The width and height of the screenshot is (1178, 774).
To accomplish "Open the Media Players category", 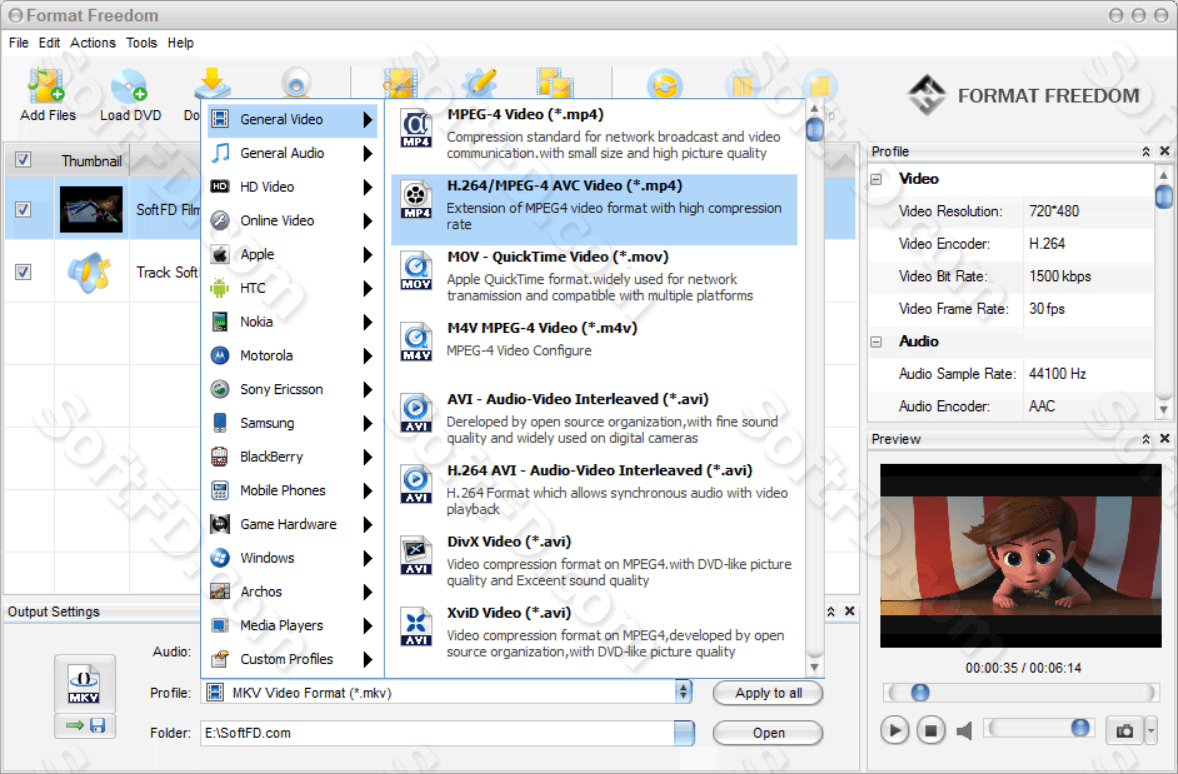I will click(292, 625).
